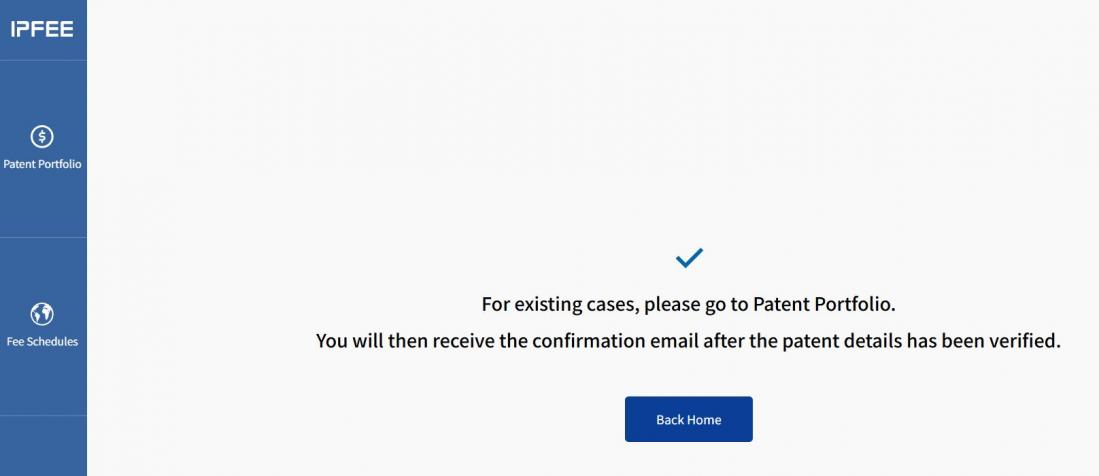Select the Patent Portfolio sidebar label
1099x476 pixels.
42,164
